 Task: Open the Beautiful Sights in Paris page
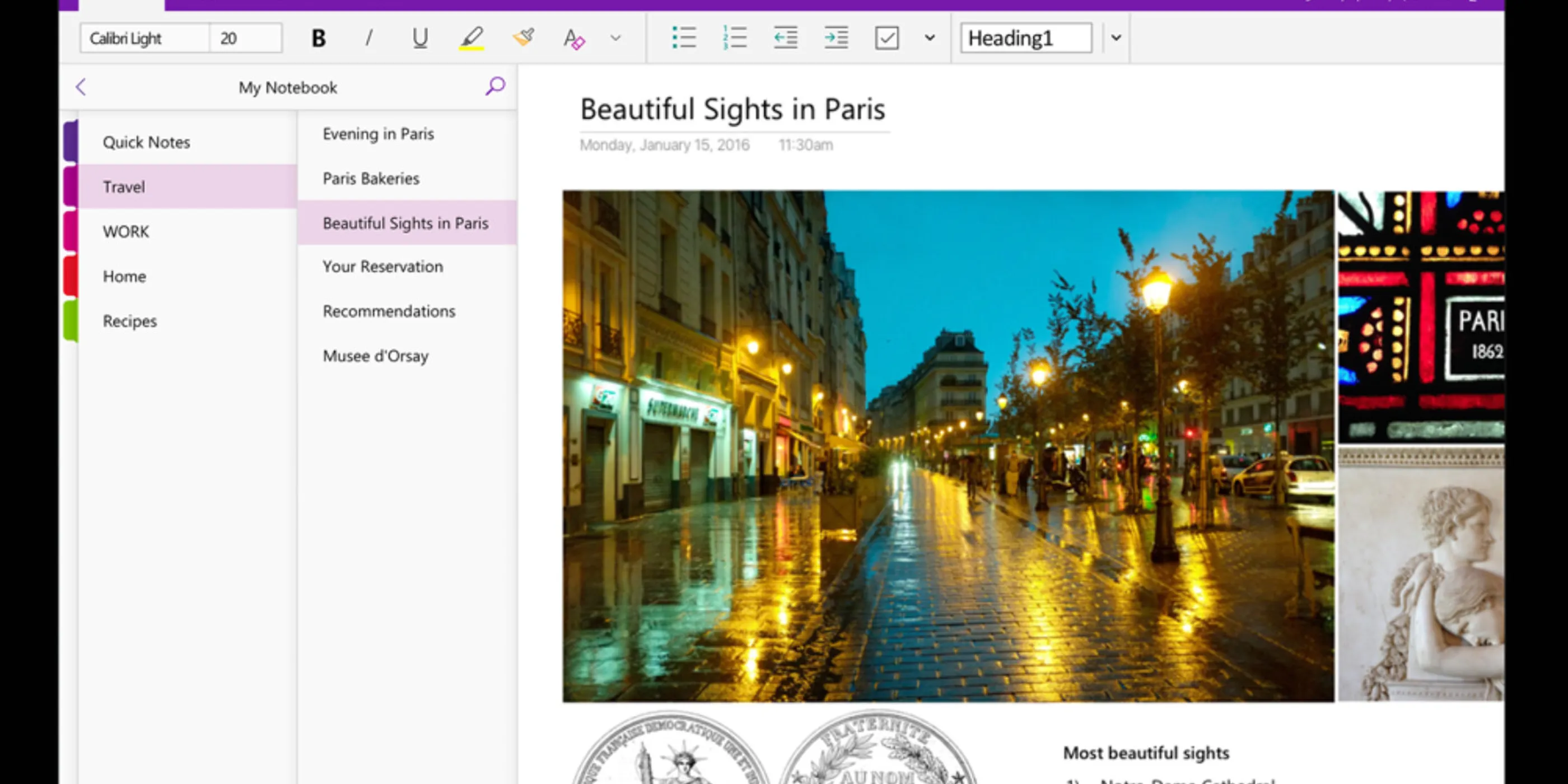click(405, 223)
